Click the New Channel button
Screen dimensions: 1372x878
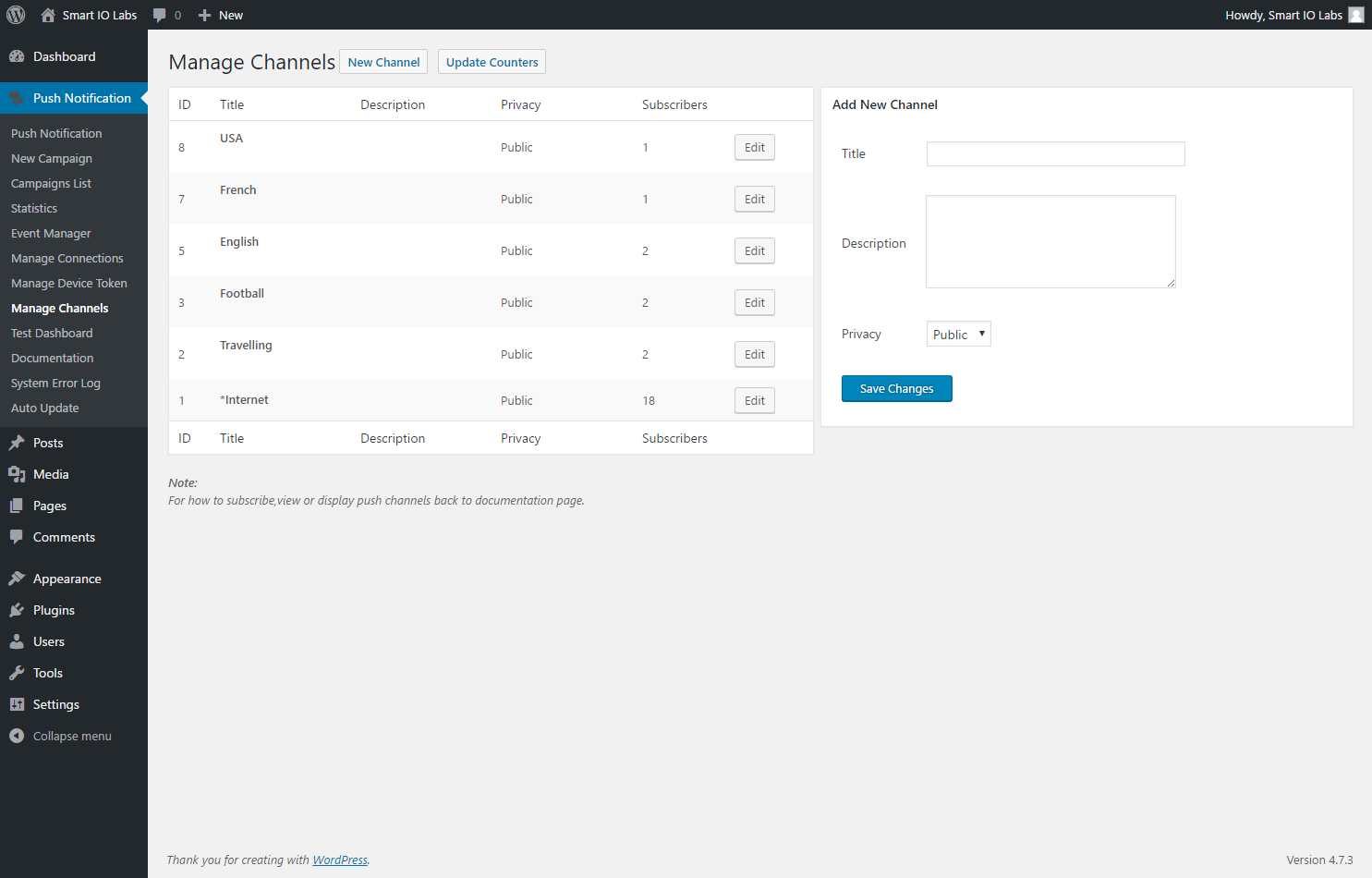[x=383, y=62]
